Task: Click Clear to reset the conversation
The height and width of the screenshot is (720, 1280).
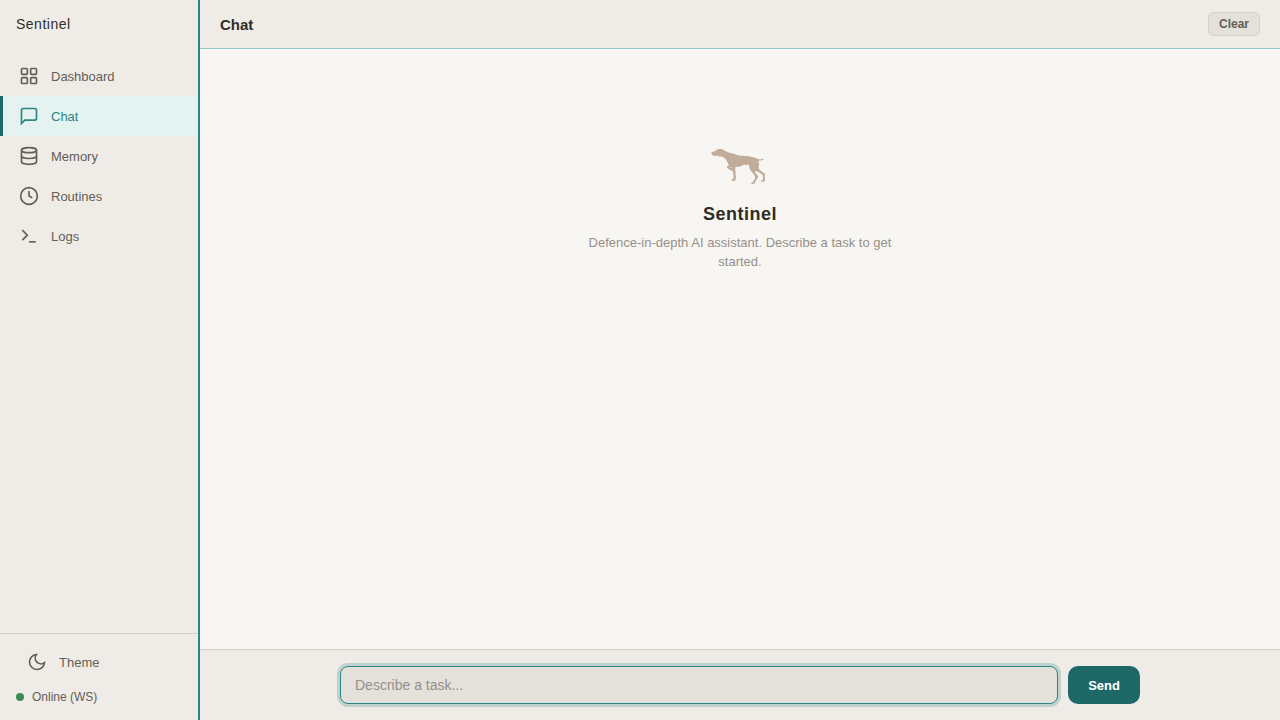Action: pyautogui.click(x=1233, y=23)
